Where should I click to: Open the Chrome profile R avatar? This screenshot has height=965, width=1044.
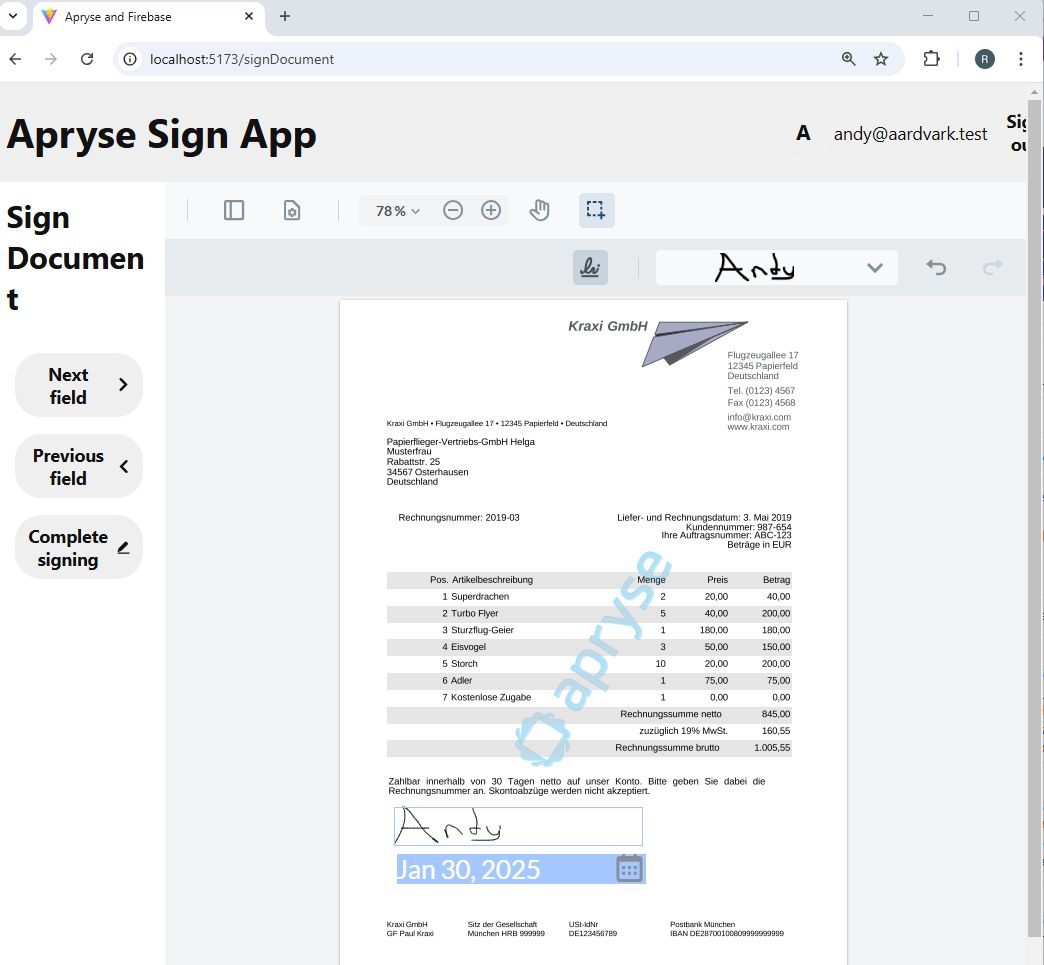tap(985, 59)
